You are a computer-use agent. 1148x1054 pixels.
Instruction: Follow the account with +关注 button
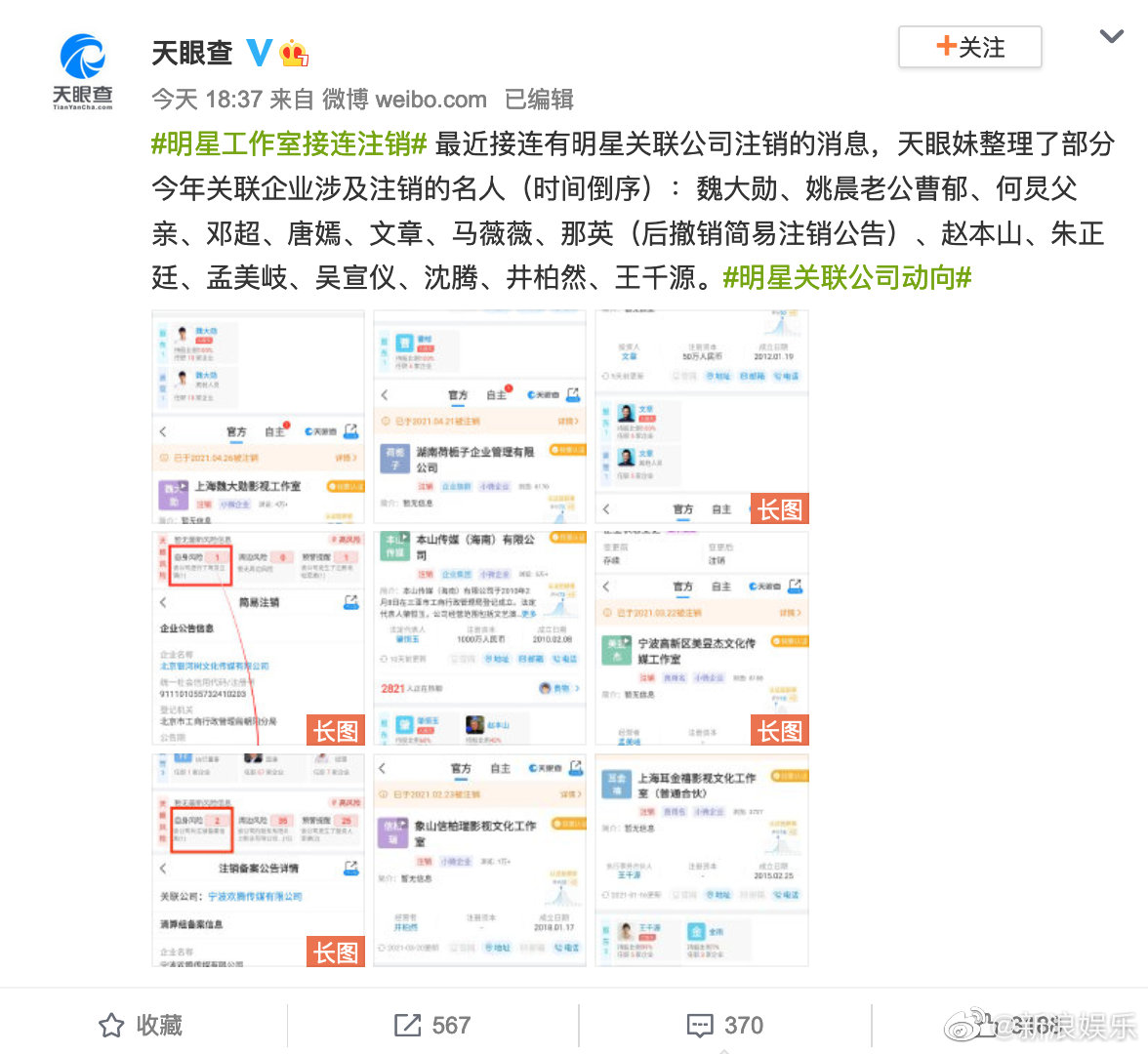tap(970, 47)
